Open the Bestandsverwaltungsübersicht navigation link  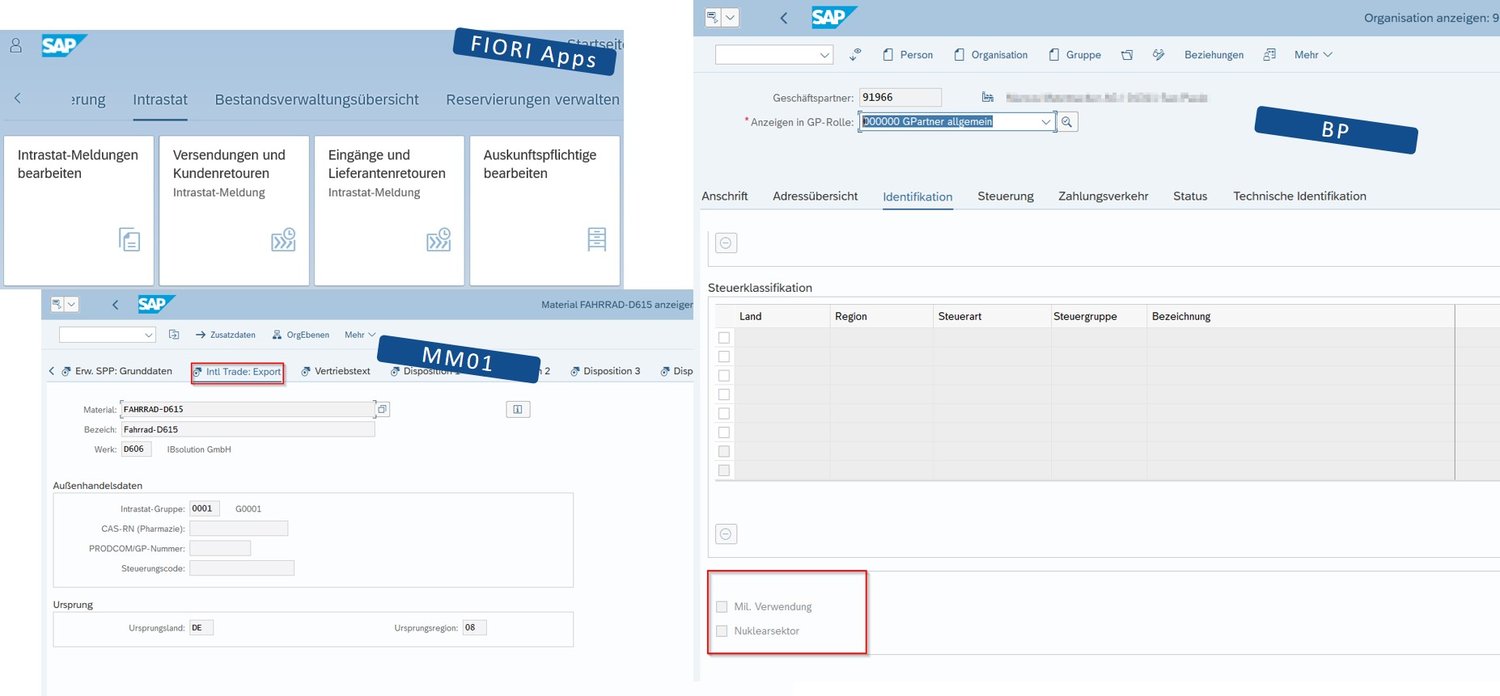(x=317, y=99)
